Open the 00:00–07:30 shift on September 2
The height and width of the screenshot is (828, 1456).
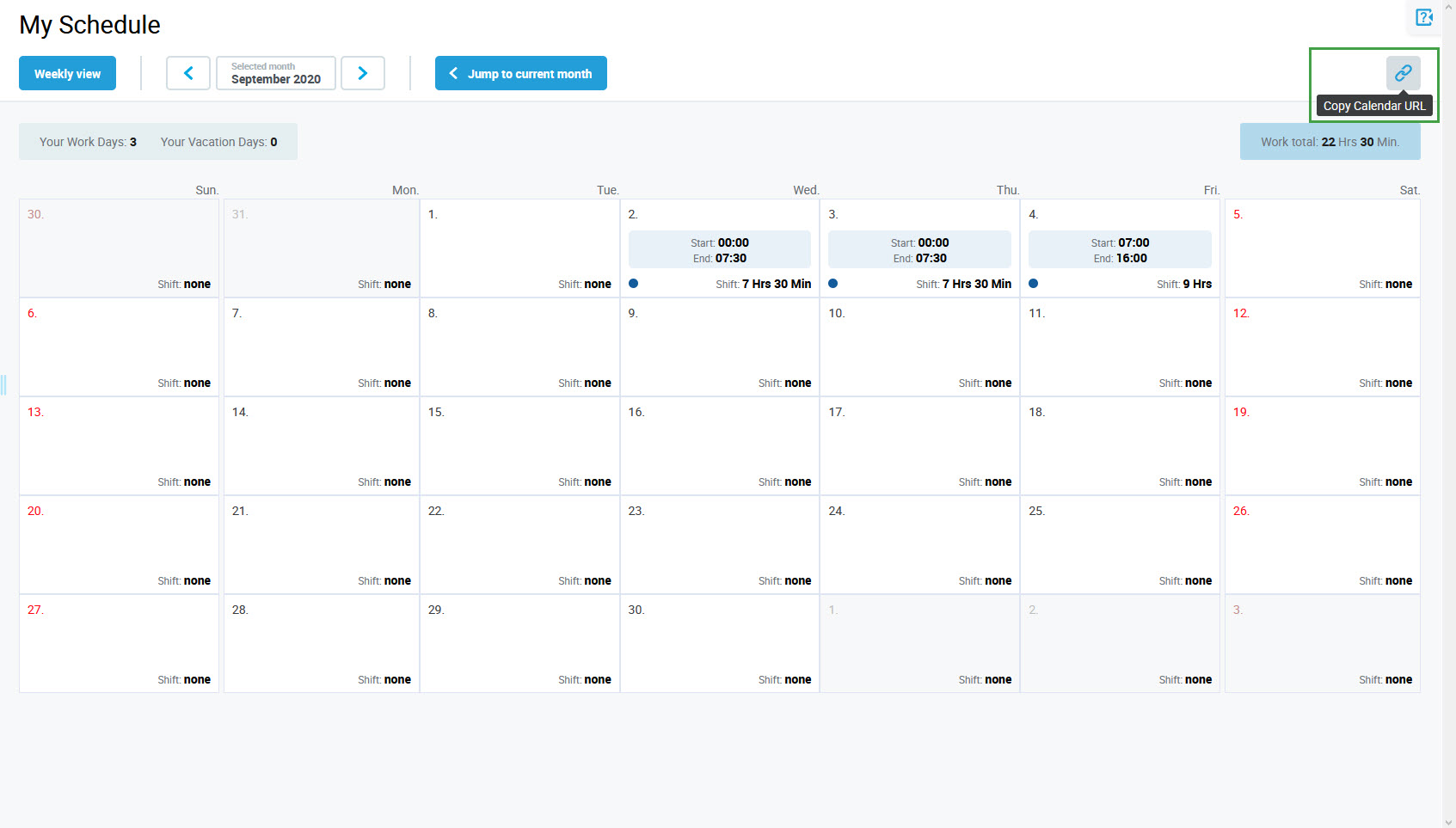[x=719, y=249]
